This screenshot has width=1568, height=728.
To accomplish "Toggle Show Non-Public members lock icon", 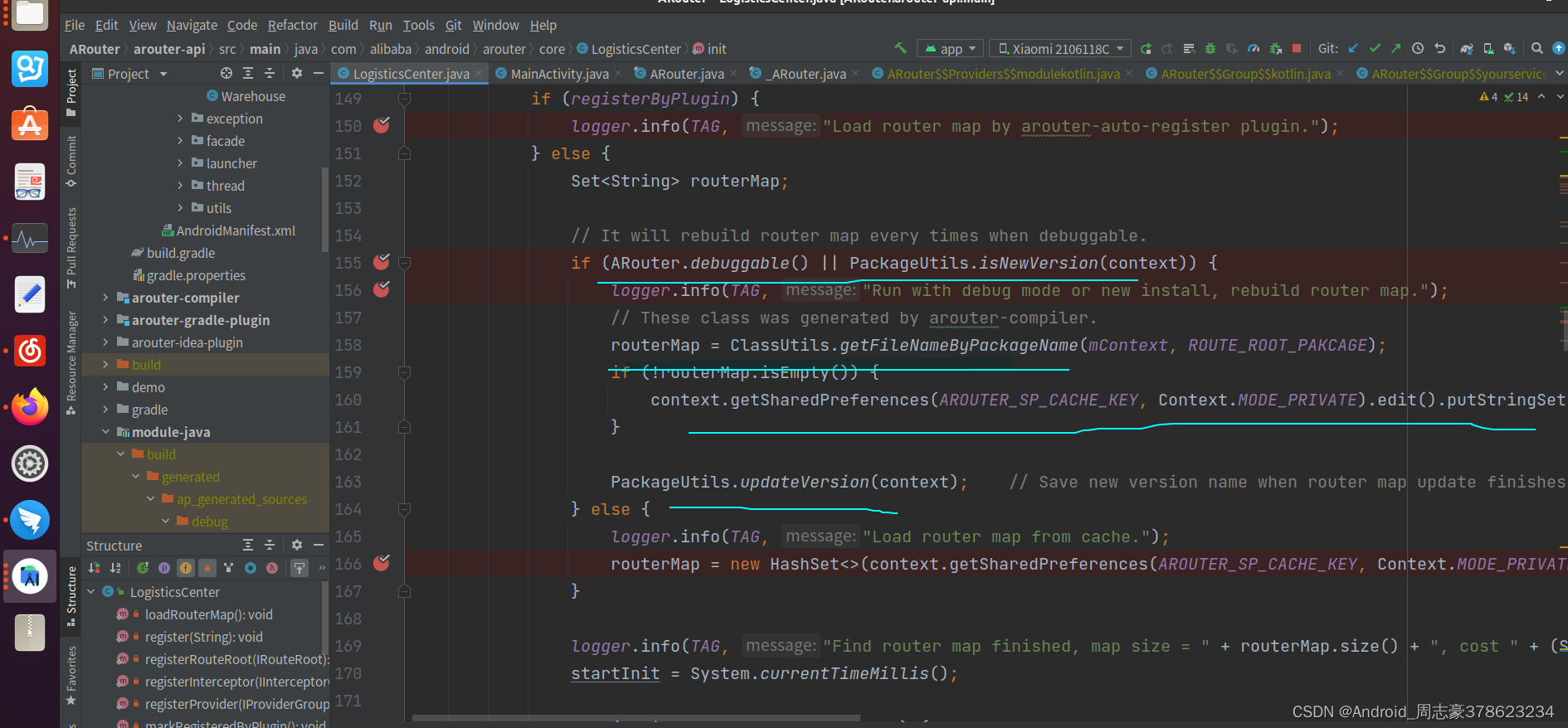I will pos(207,568).
